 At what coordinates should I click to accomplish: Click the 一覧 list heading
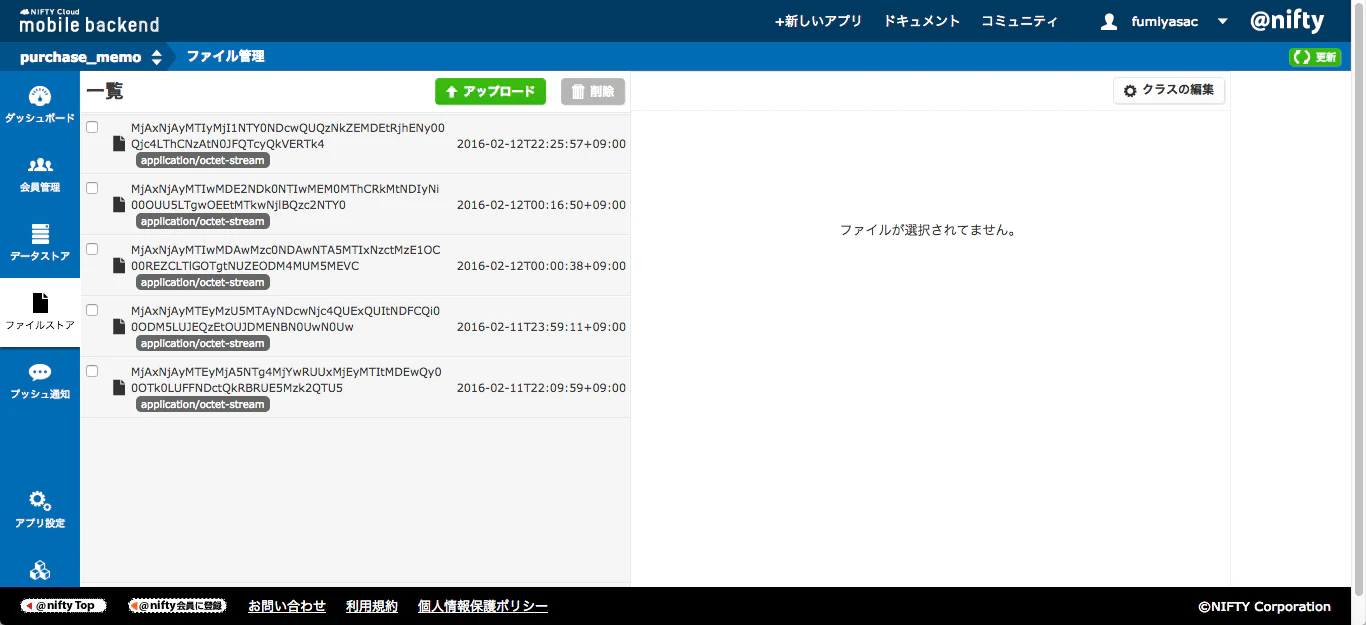105,92
